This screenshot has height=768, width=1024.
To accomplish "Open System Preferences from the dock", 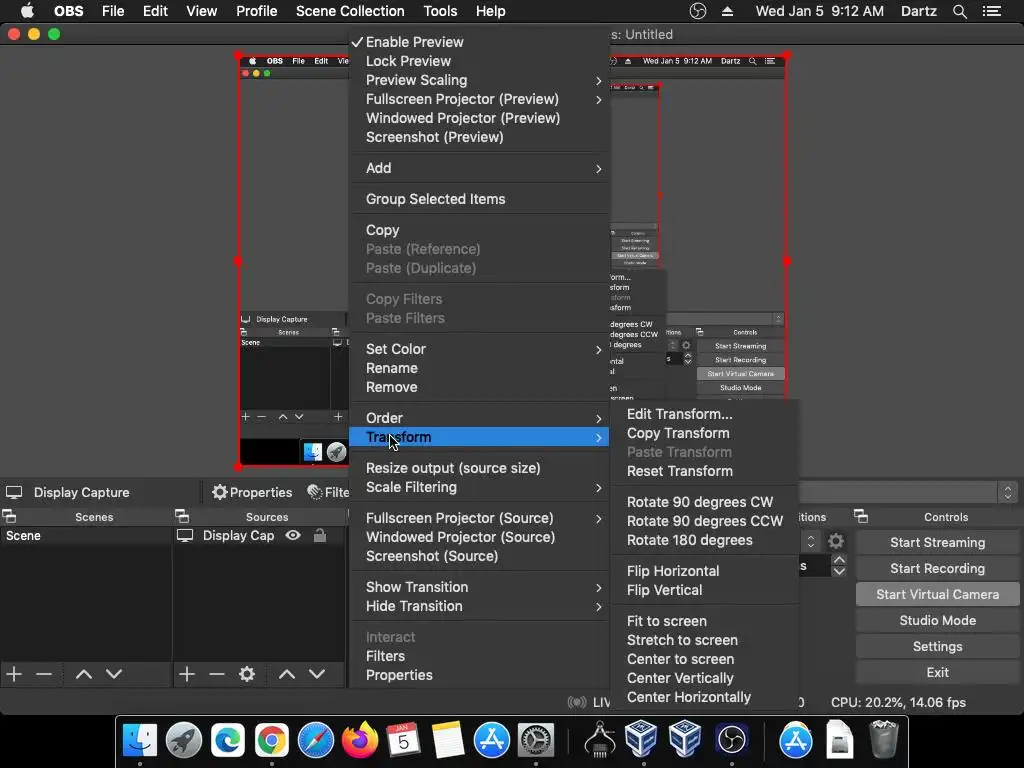I will point(536,740).
